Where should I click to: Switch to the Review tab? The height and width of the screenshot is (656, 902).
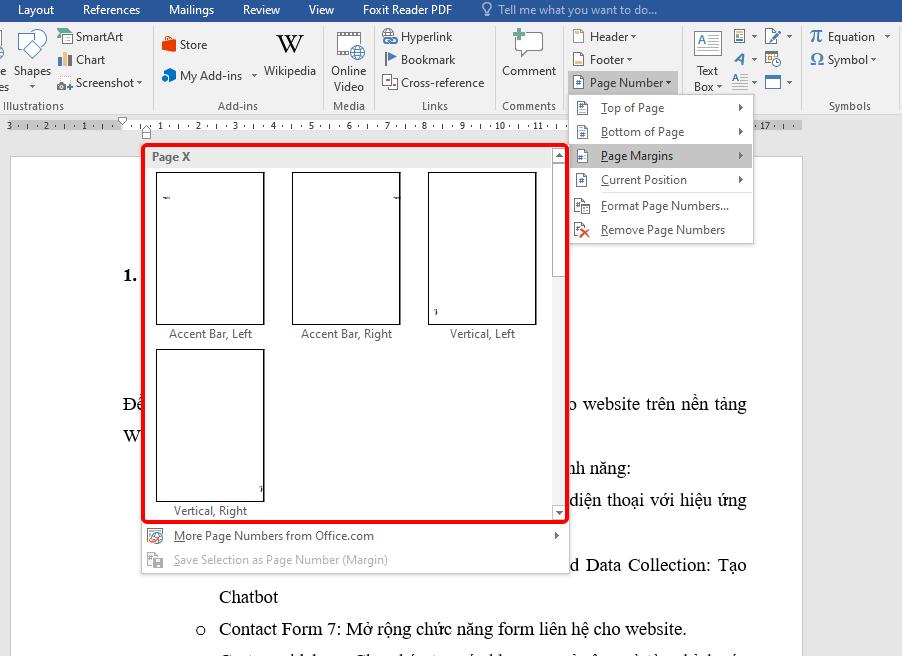pos(260,9)
